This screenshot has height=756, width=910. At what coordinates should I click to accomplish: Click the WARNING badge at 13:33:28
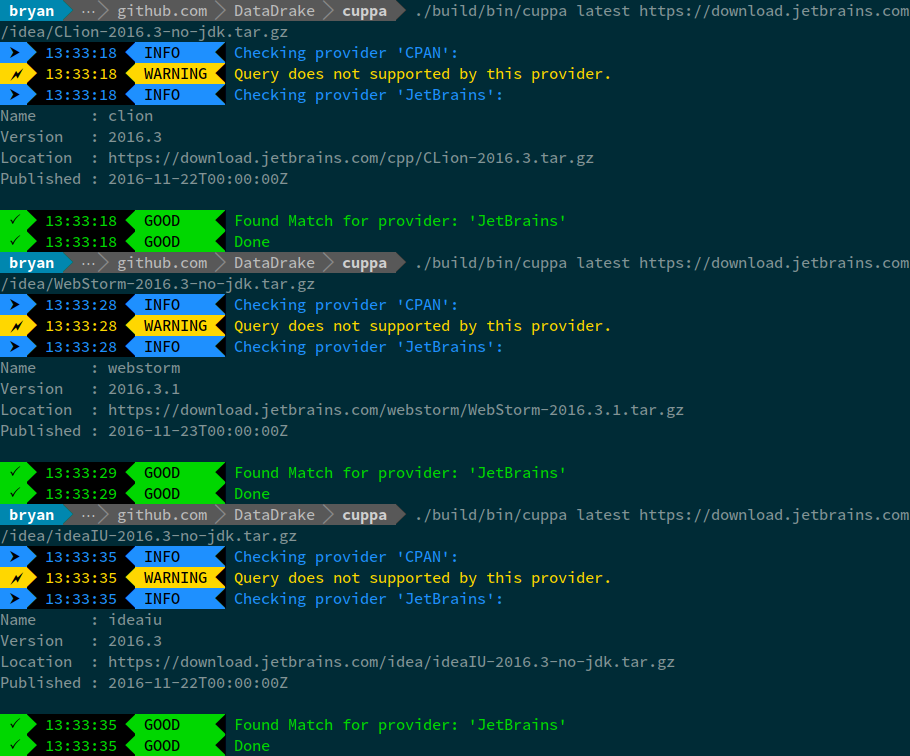175,325
